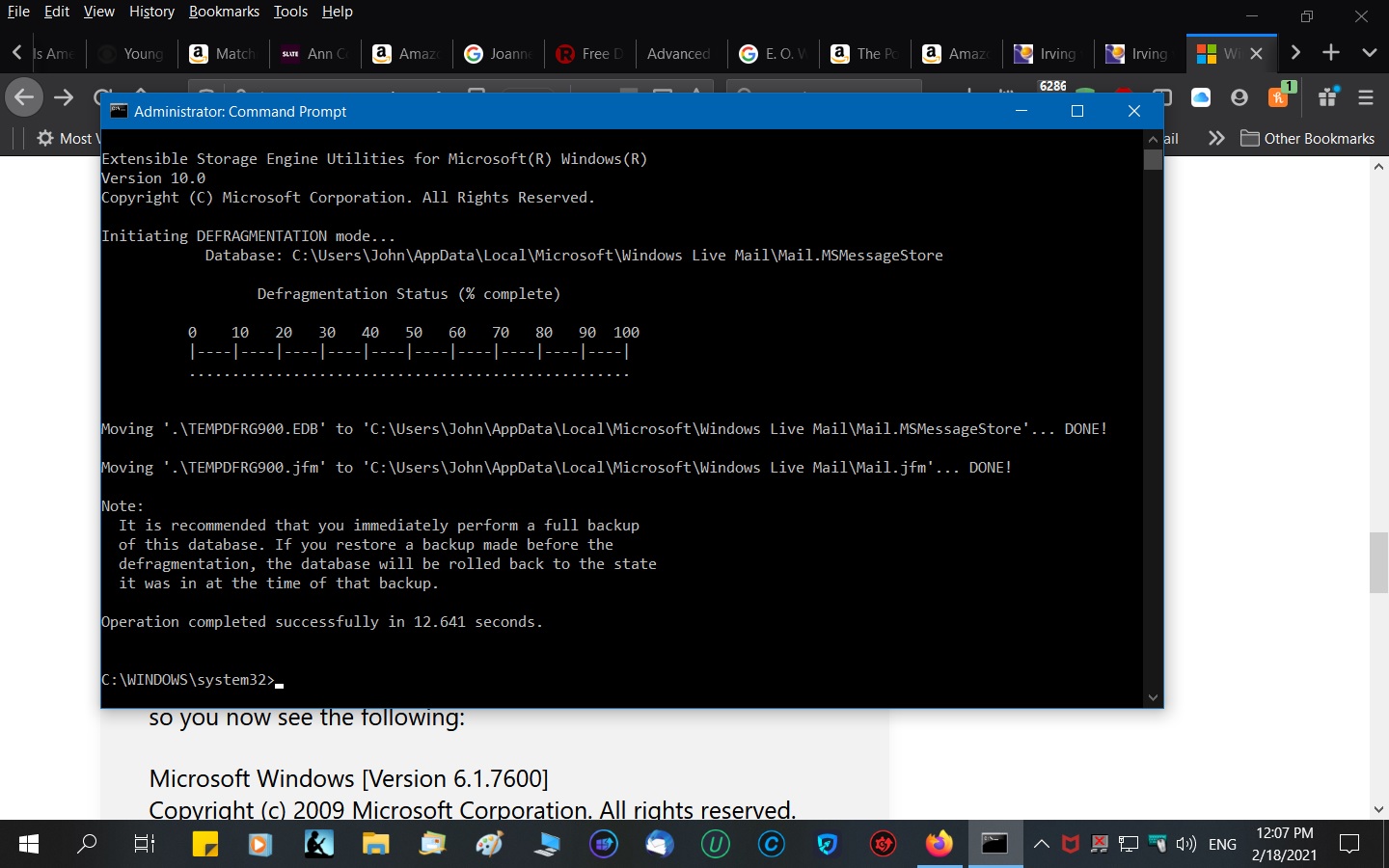Switch to the Young tab
The image size is (1389, 868).
[132, 54]
